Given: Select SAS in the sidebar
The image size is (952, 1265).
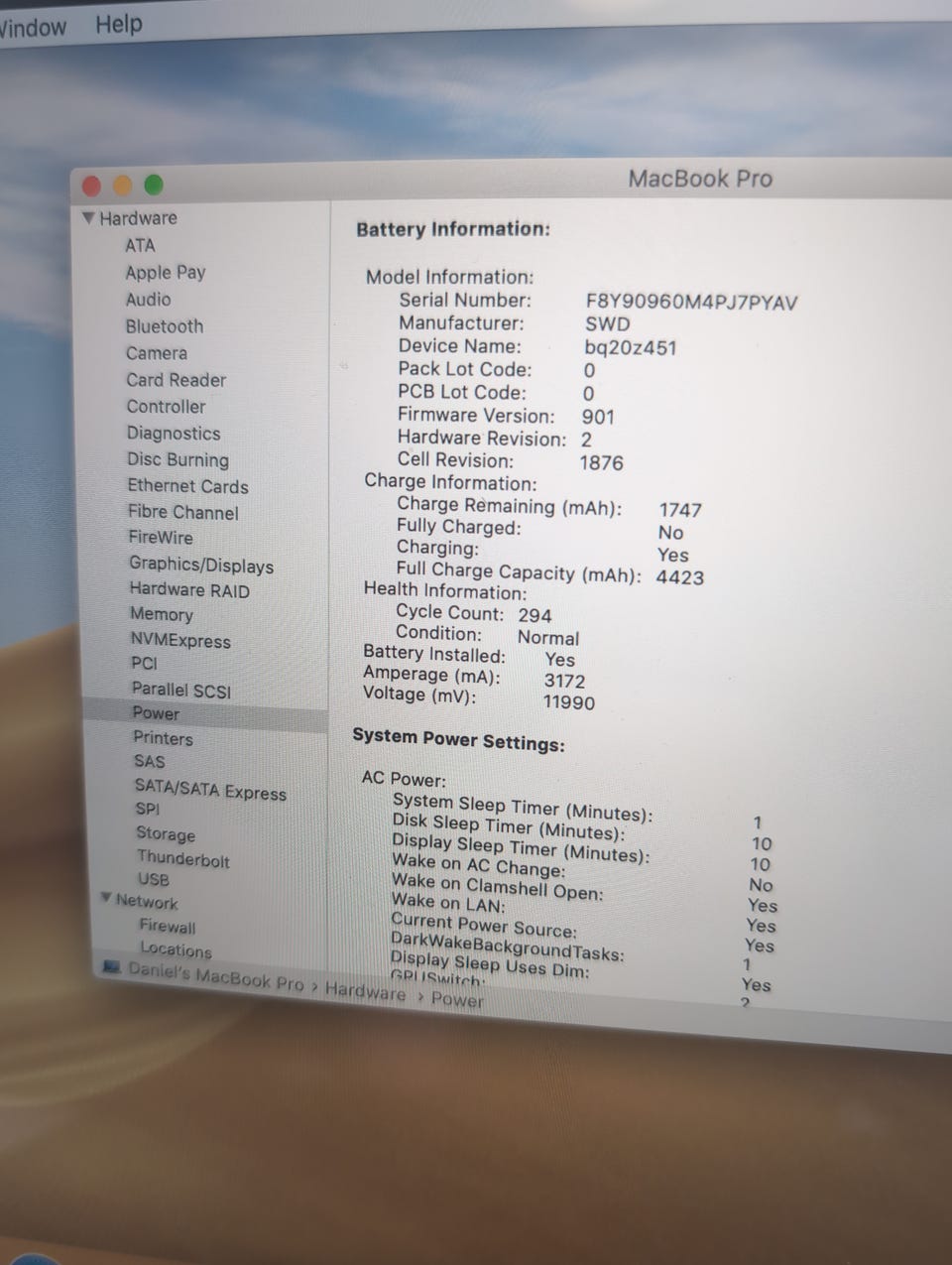Looking at the screenshot, I should pyautogui.click(x=149, y=761).
